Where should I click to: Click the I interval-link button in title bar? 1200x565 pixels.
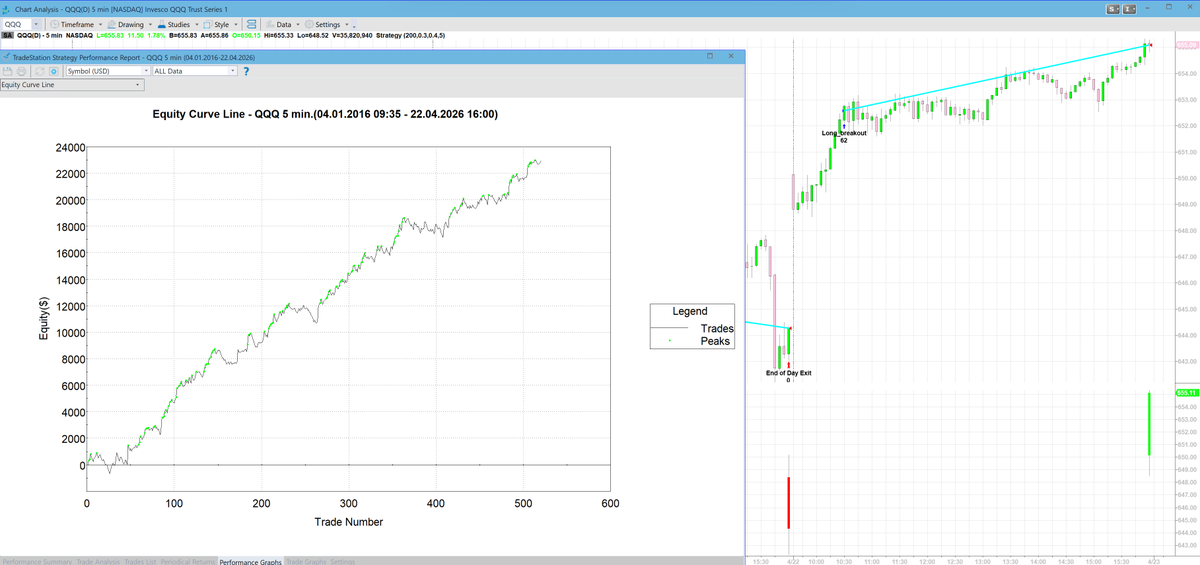(x=1130, y=9)
